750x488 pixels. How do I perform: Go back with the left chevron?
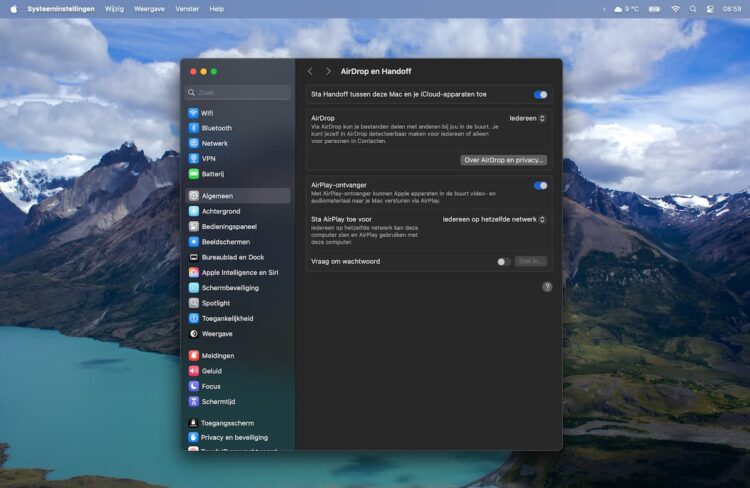(310, 71)
